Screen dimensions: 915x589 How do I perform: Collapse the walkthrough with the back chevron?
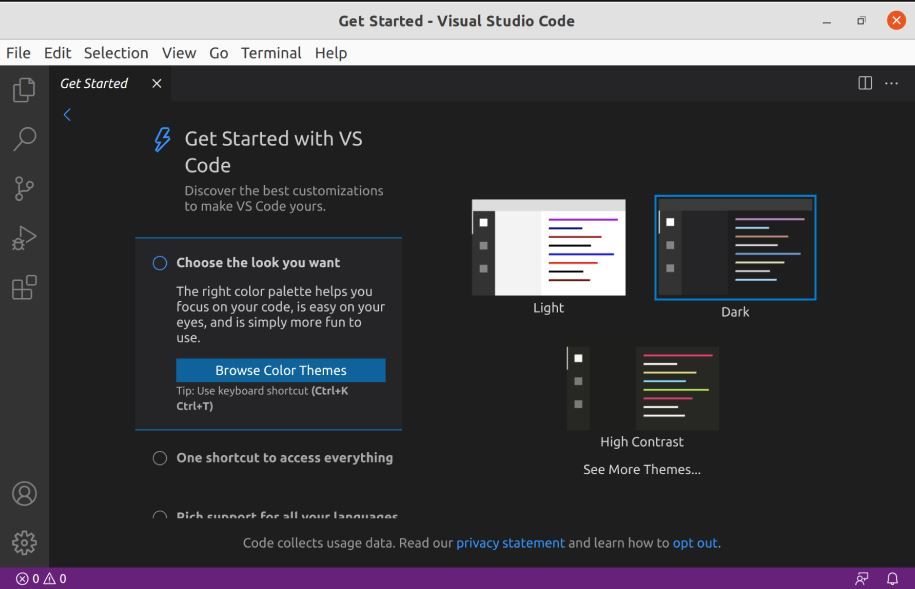point(67,114)
